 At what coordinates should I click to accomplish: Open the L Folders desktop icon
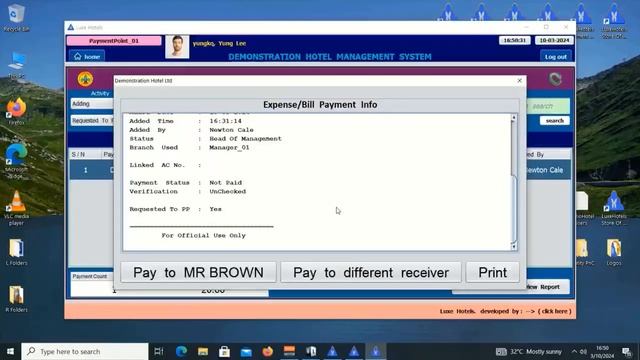click(x=16, y=252)
